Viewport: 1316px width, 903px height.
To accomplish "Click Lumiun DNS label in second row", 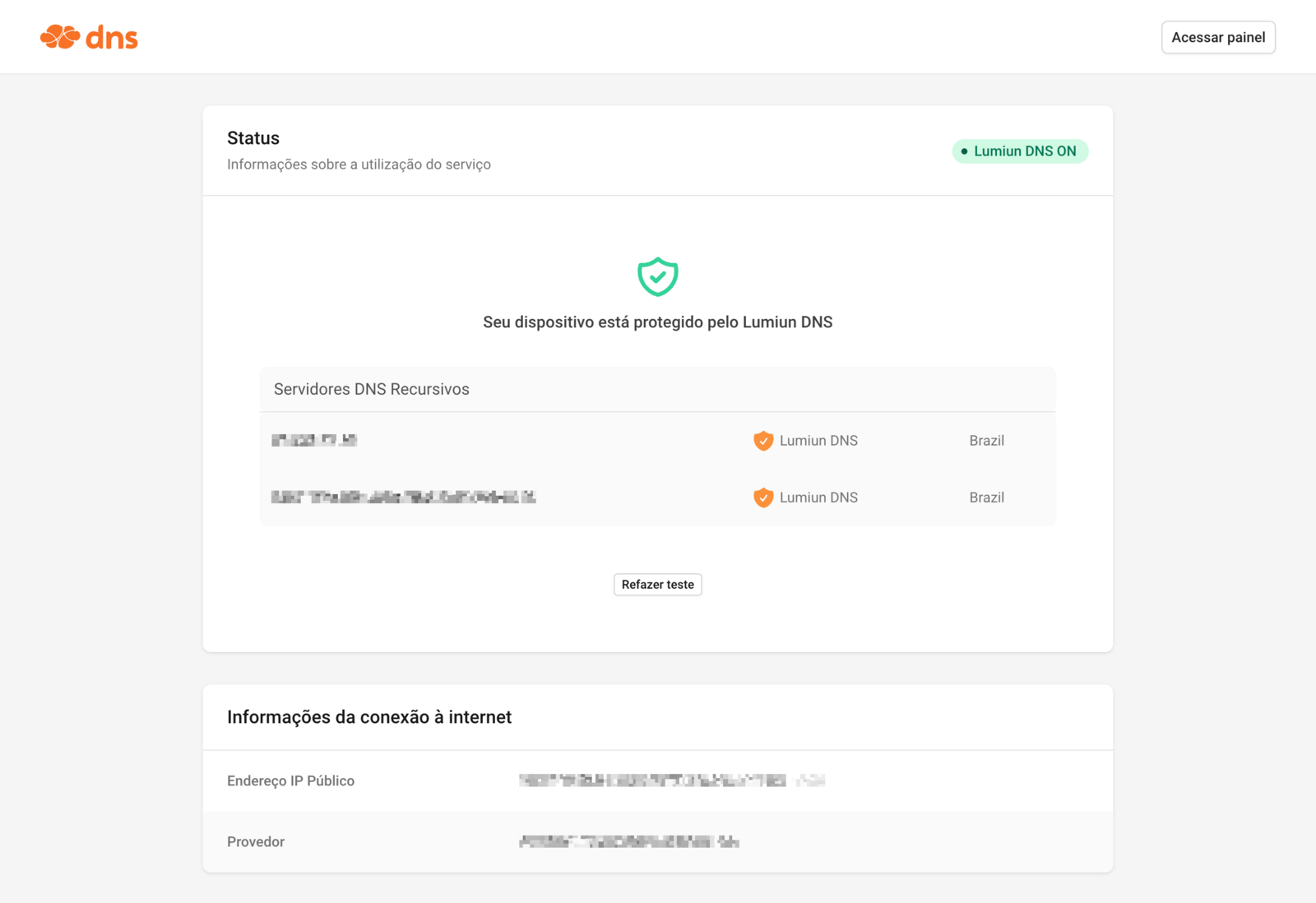I will [818, 498].
